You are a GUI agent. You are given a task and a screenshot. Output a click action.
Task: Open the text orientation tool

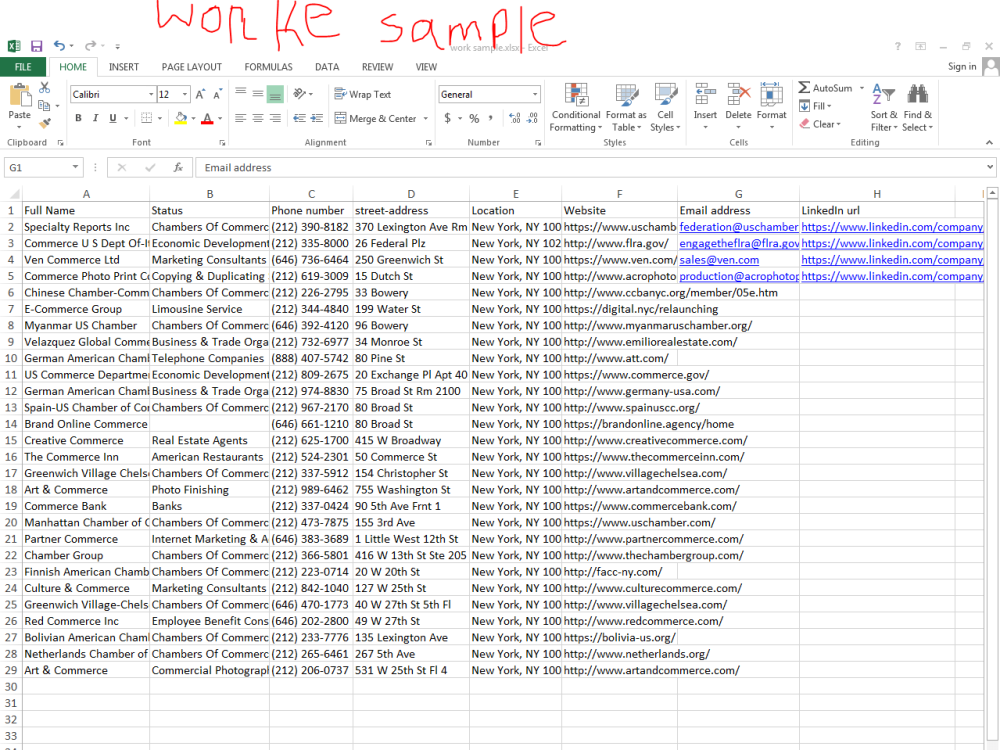pos(300,94)
